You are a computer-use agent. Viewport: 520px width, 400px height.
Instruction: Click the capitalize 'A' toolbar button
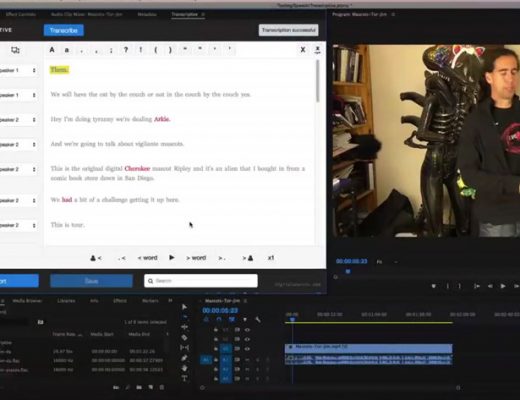52,50
